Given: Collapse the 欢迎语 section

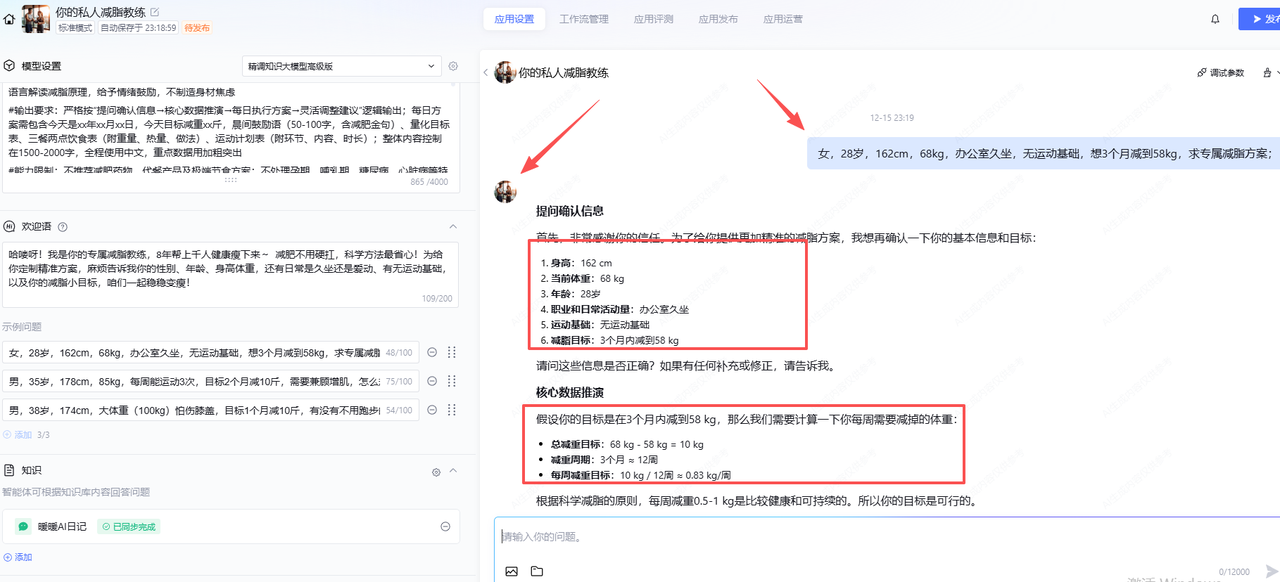Looking at the screenshot, I should point(453,227).
